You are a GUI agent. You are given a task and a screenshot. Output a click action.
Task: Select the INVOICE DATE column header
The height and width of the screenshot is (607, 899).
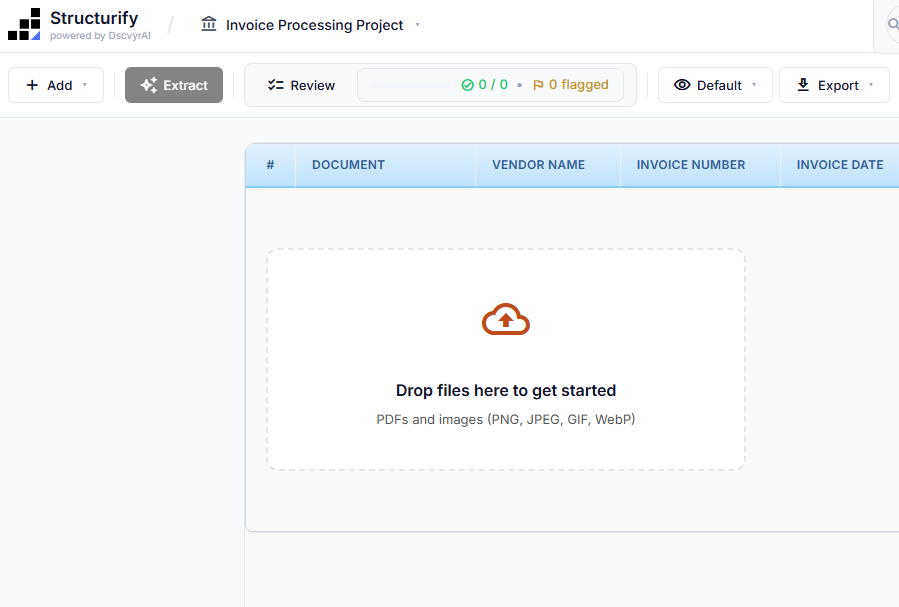tap(840, 164)
